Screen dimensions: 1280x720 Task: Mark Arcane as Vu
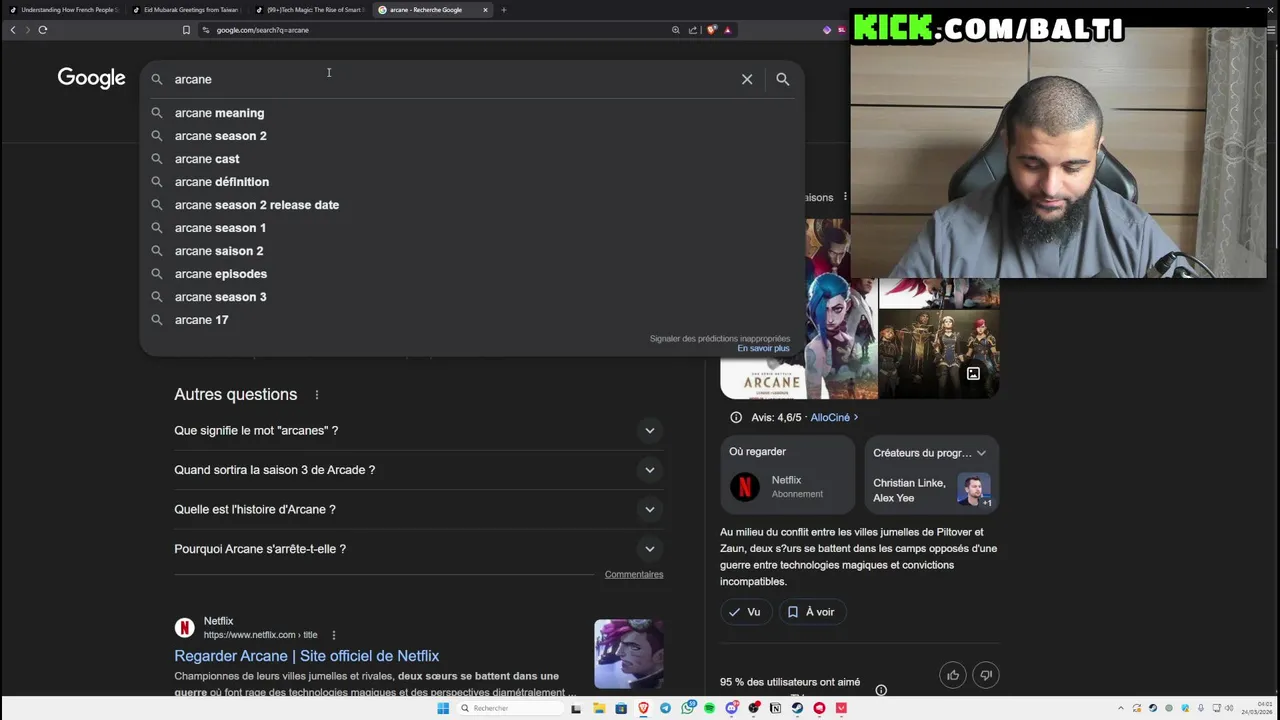[746, 612]
